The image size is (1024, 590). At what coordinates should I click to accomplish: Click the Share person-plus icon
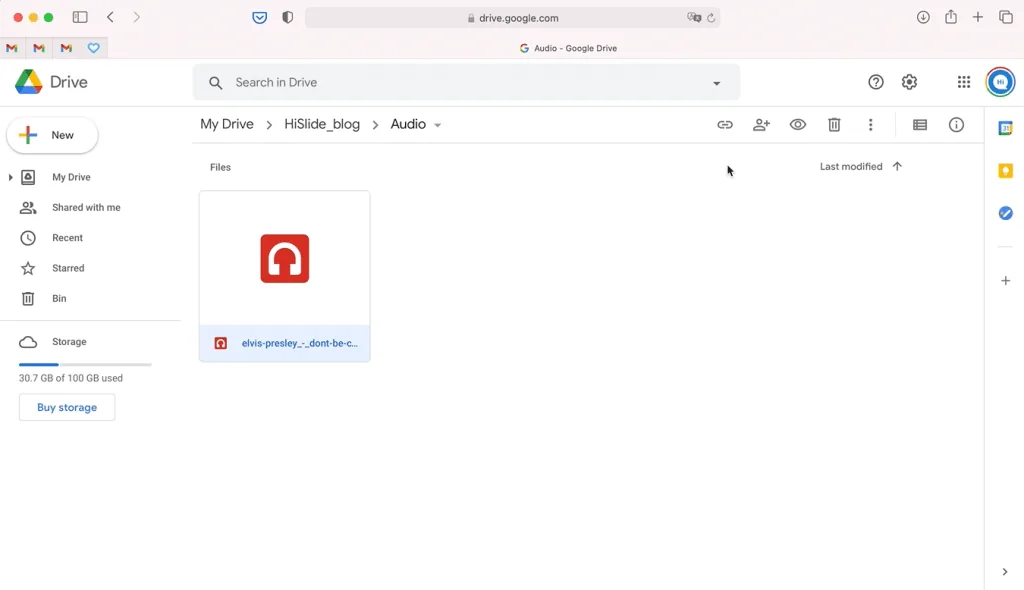click(761, 124)
